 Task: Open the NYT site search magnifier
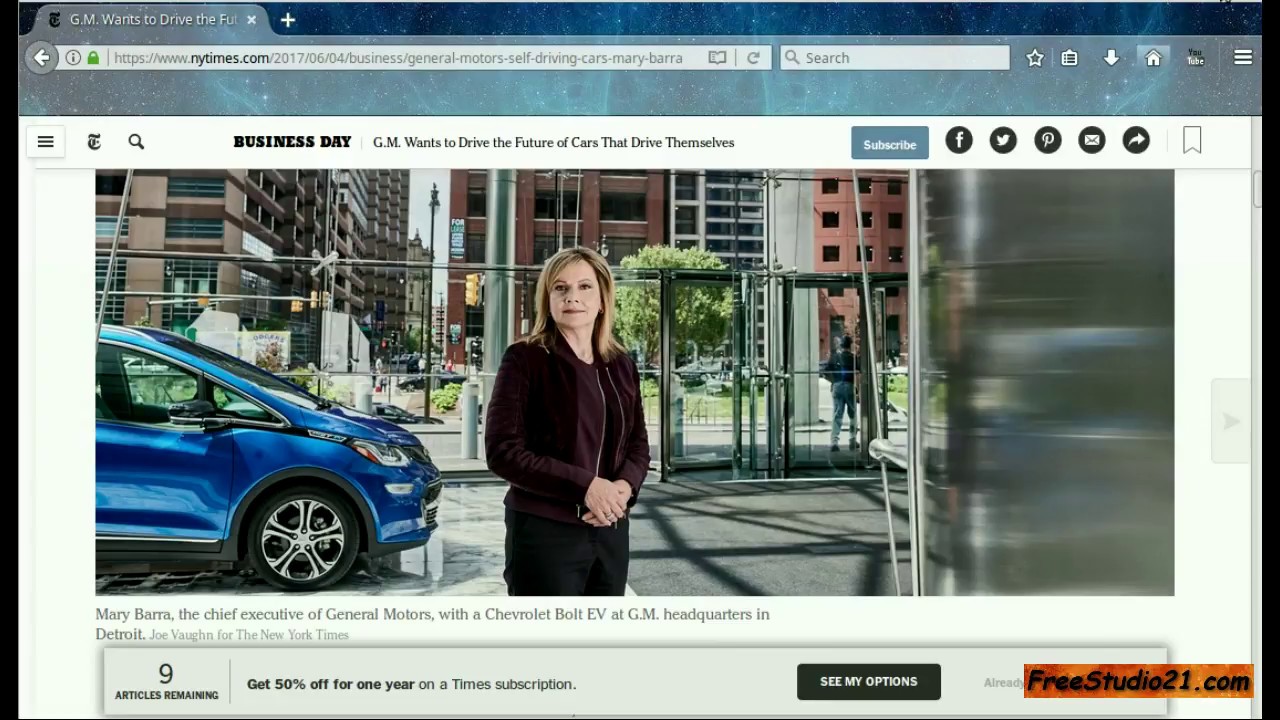pyautogui.click(x=136, y=142)
